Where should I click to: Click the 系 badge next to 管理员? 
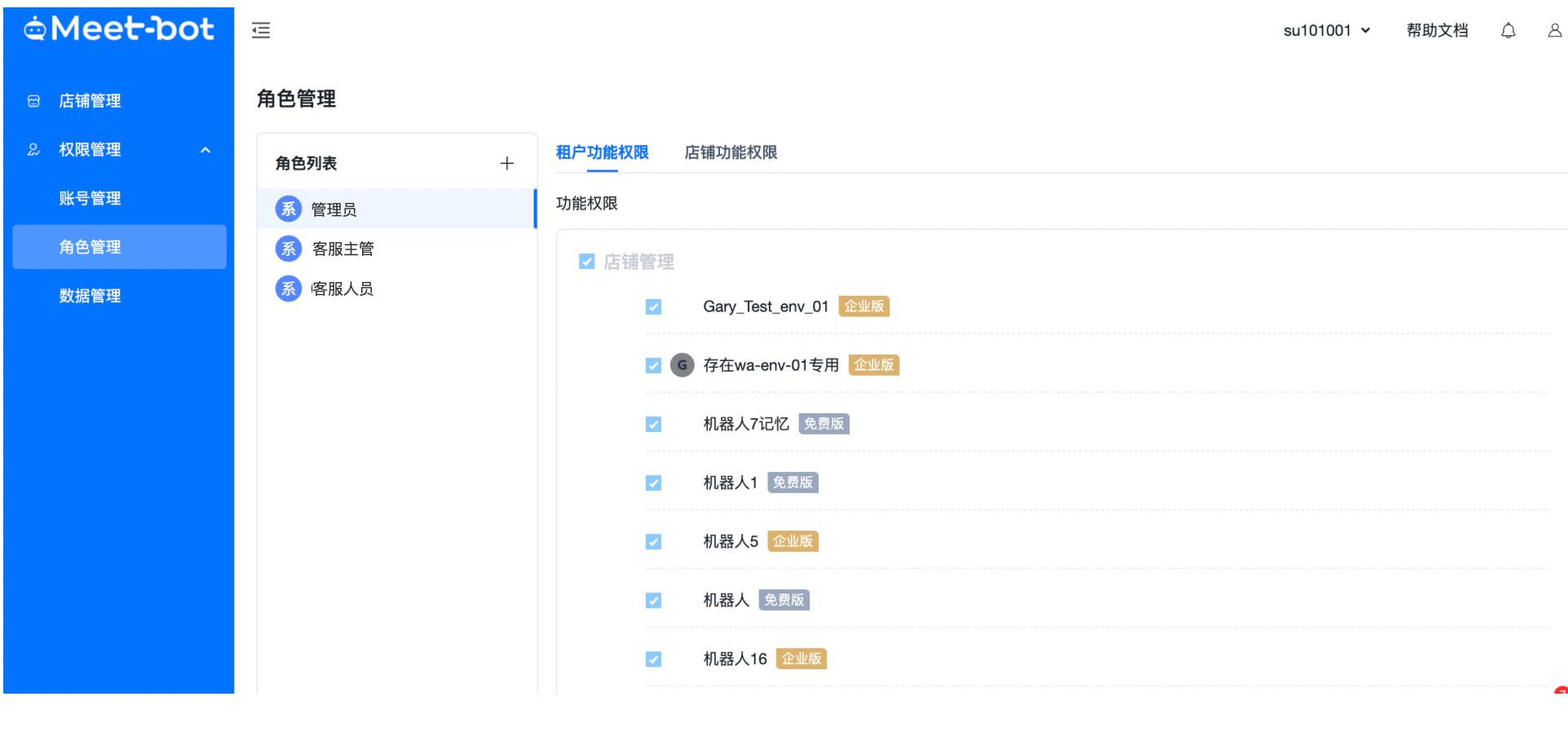coord(289,209)
